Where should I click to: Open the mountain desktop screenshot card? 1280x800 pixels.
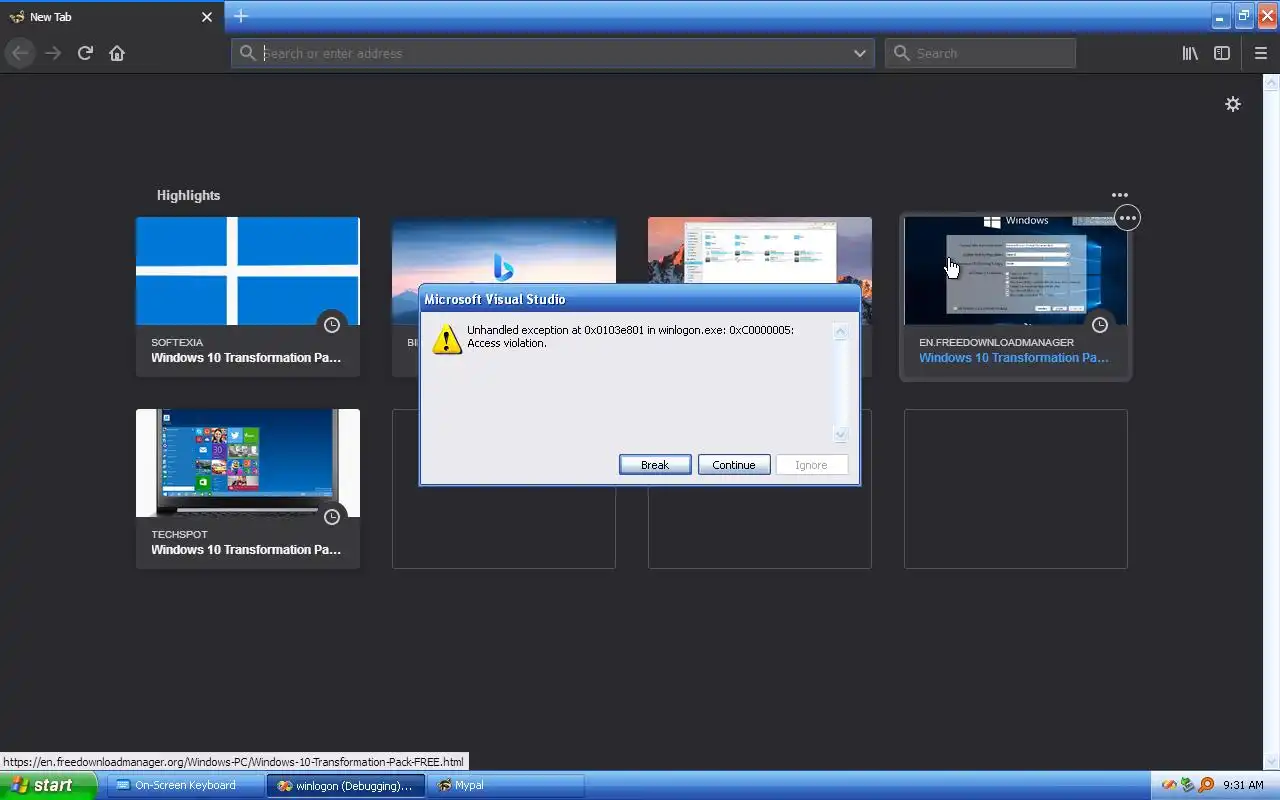point(760,250)
